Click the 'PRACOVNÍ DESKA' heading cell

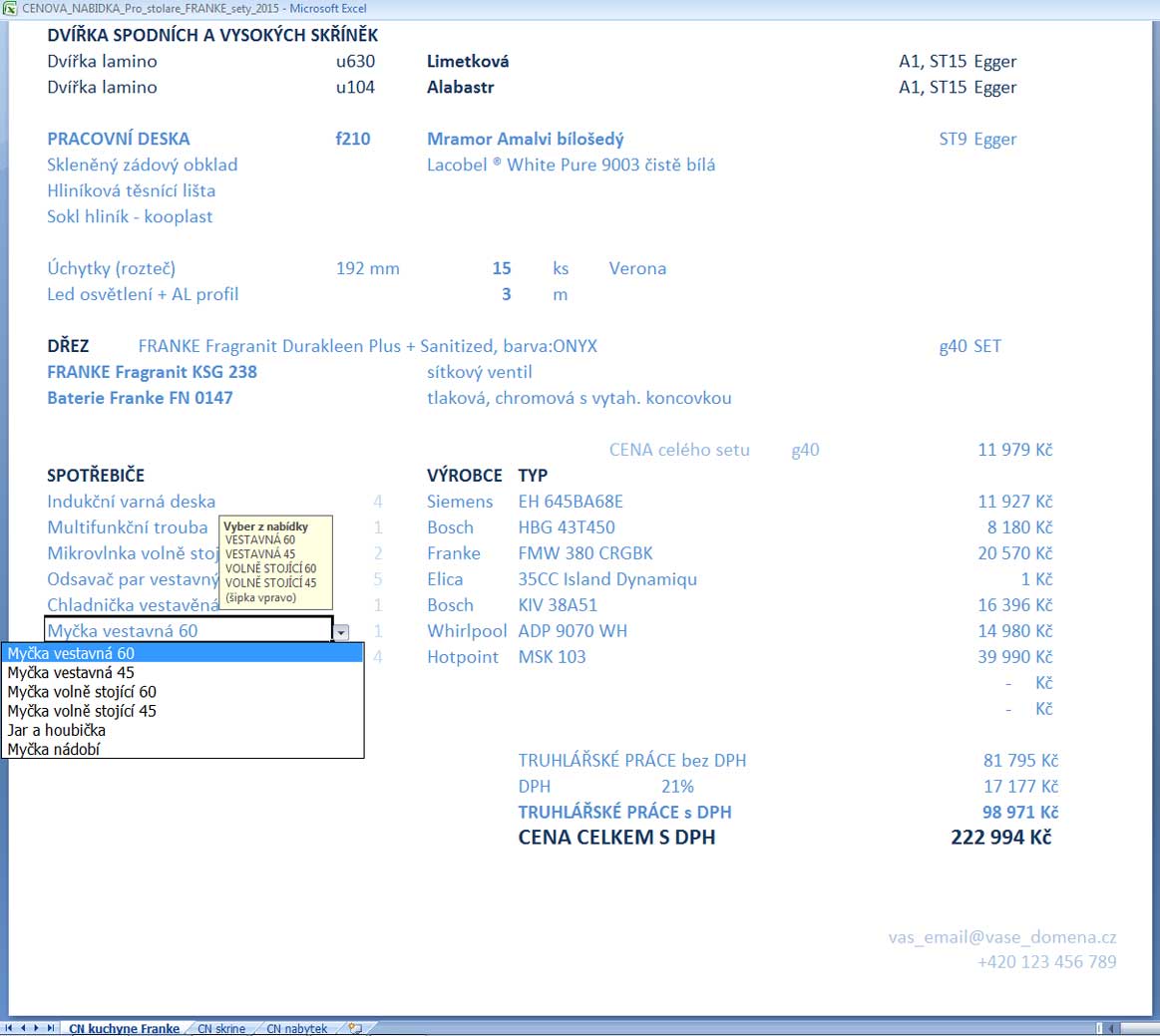(x=119, y=139)
